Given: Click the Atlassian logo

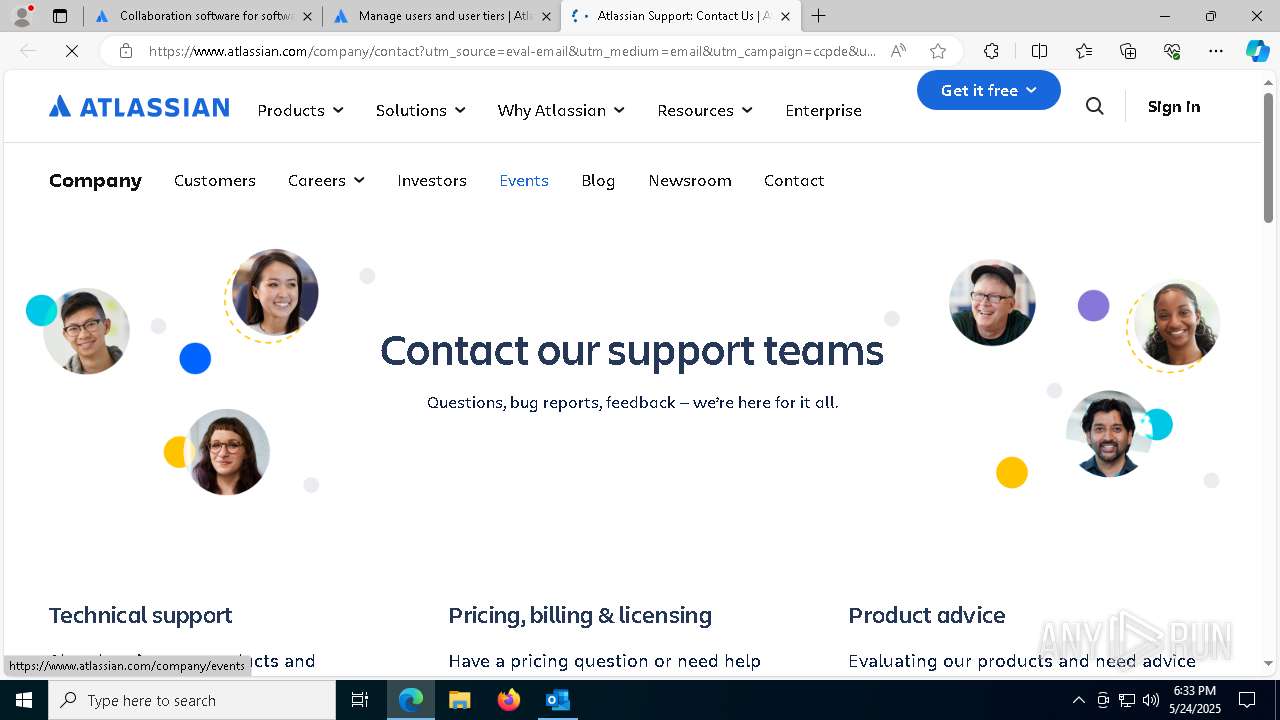Looking at the screenshot, I should (139, 107).
